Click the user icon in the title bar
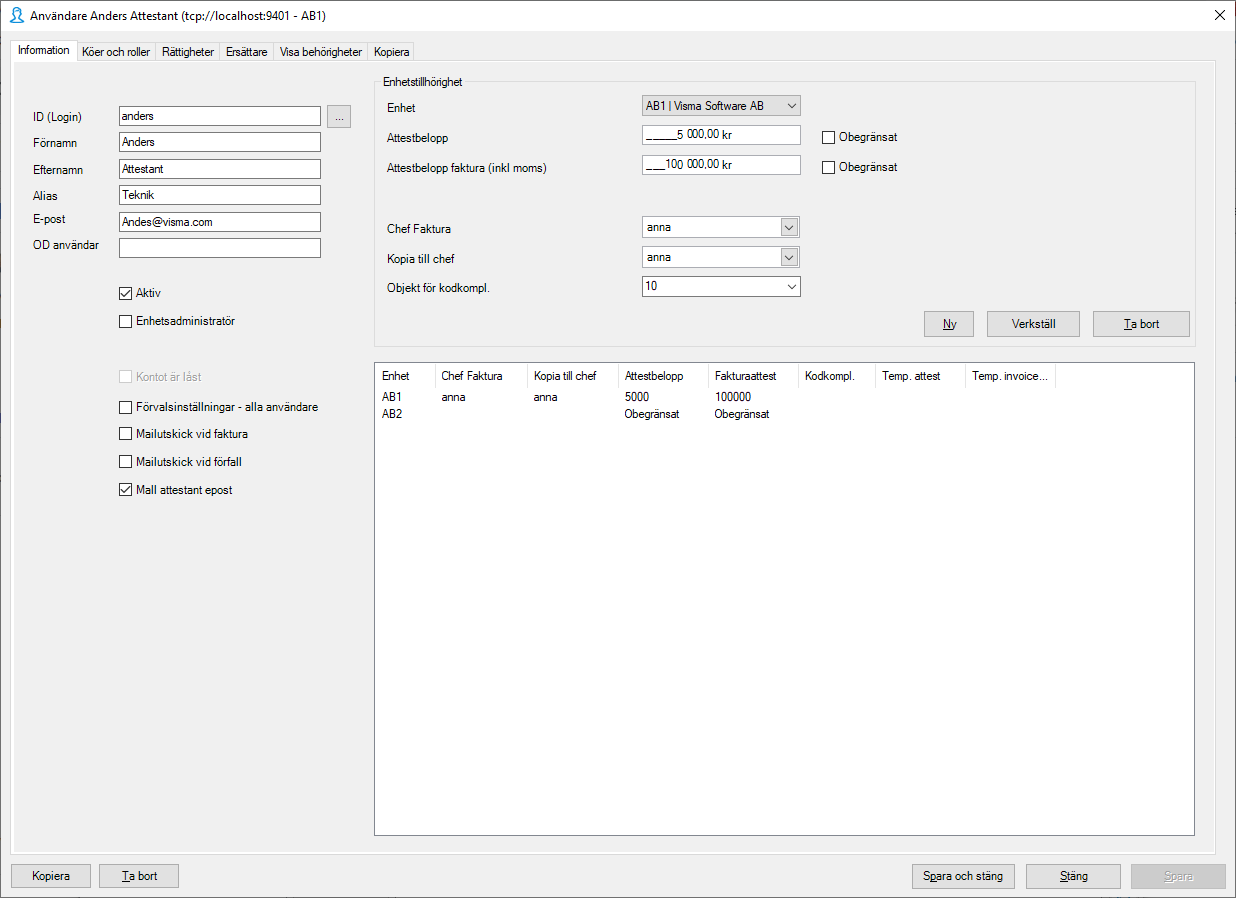 click(x=14, y=15)
